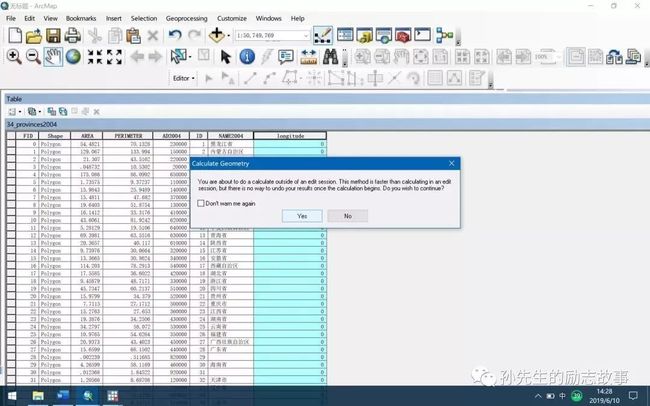Open the Catalog window icon

tap(364, 35)
